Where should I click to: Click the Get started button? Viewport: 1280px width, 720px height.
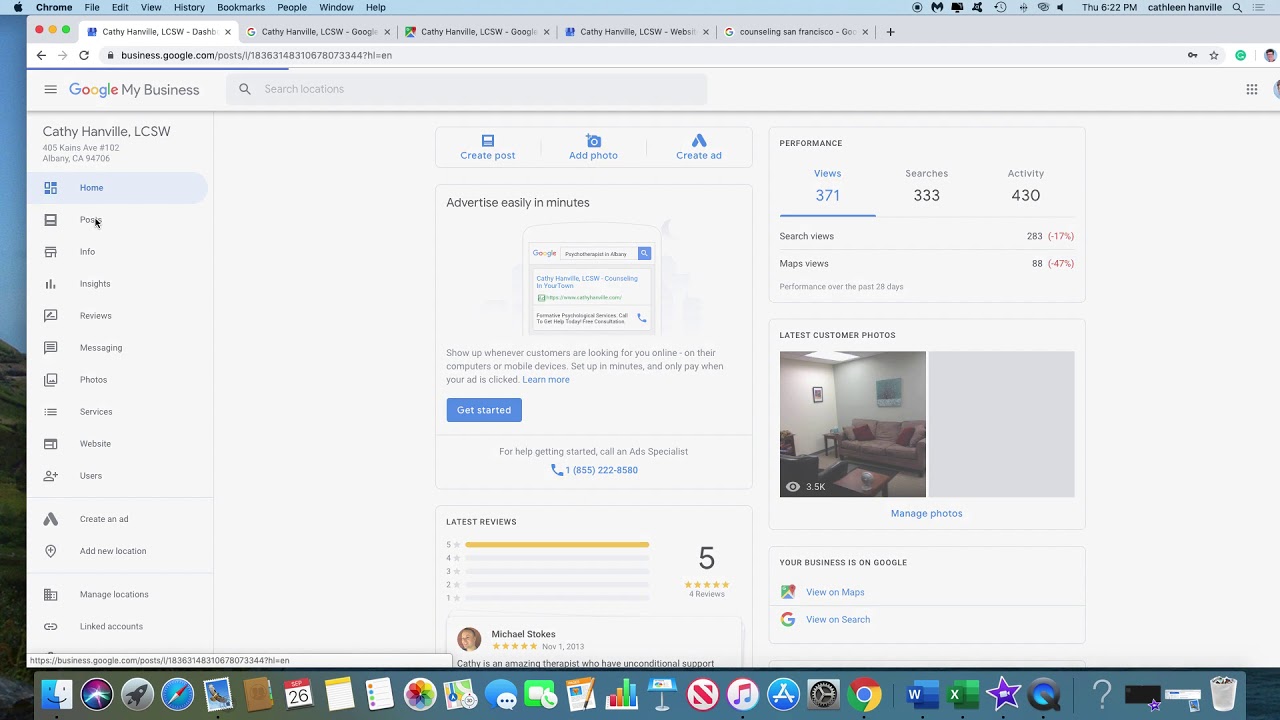click(x=484, y=410)
